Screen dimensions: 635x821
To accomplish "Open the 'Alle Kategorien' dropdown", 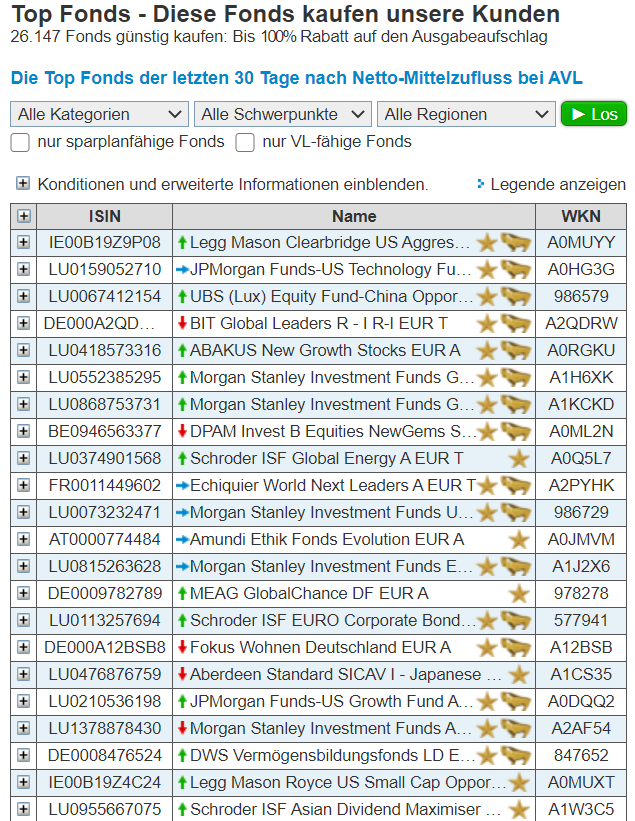I will [x=99, y=114].
